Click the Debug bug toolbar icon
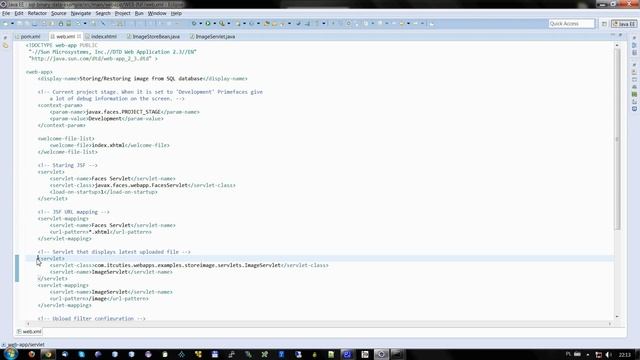This screenshot has width=640, height=360. click(194, 24)
